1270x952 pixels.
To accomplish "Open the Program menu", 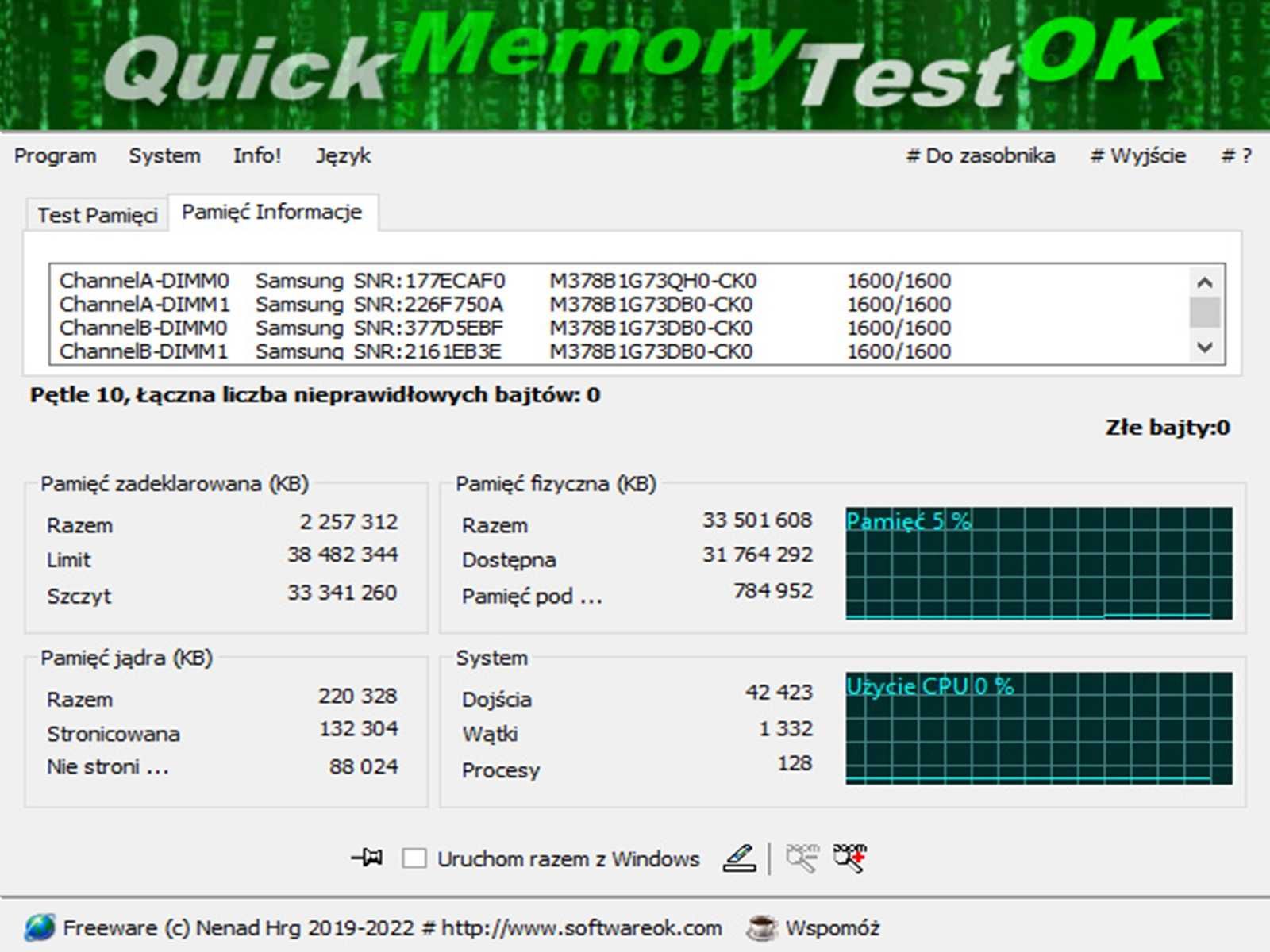I will point(55,155).
